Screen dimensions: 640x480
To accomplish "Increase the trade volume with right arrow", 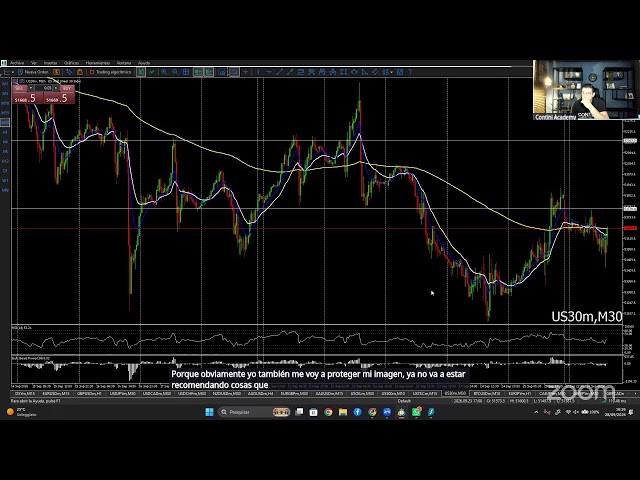I will (x=57, y=88).
